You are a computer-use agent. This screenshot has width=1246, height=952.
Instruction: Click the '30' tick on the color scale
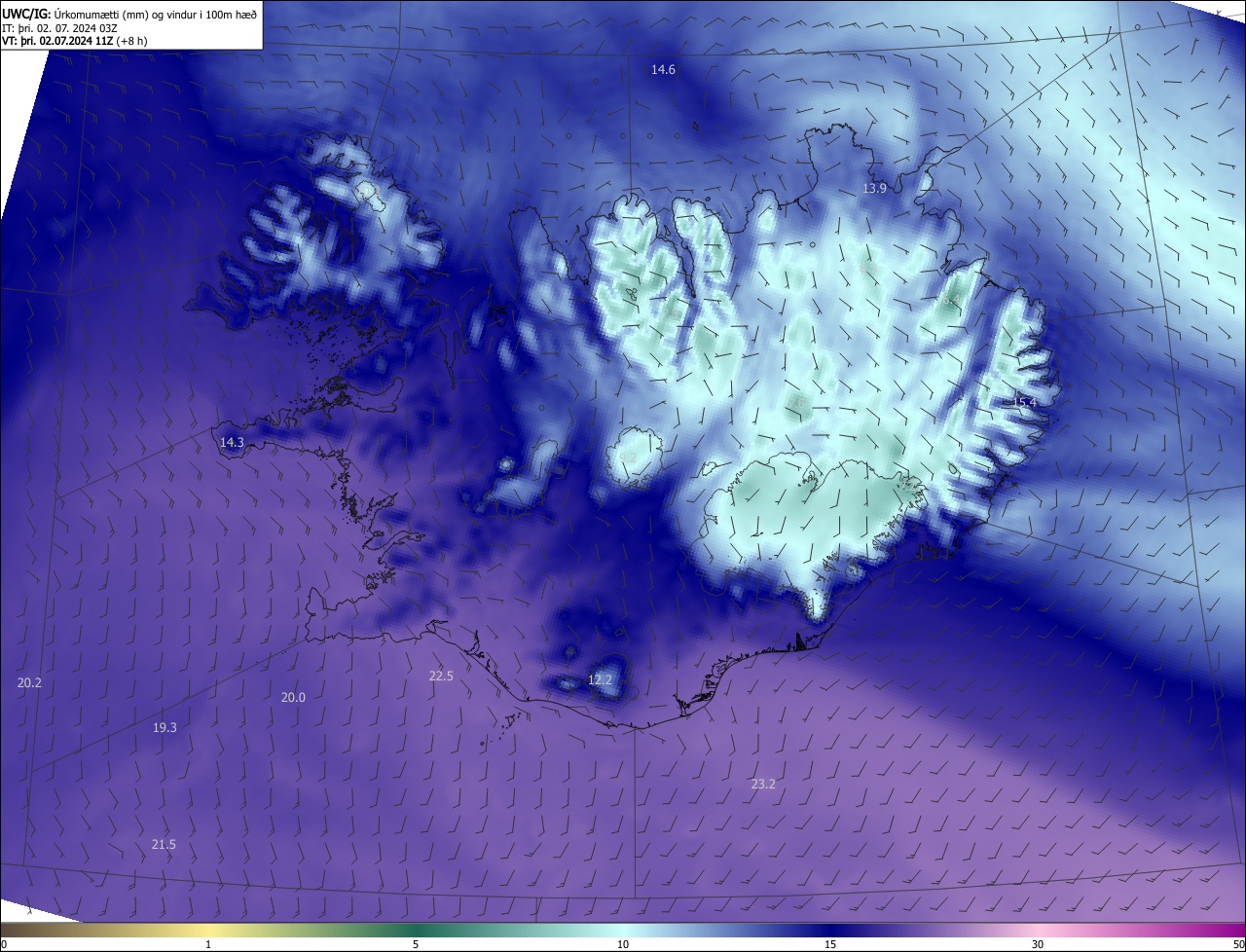[x=1038, y=944]
